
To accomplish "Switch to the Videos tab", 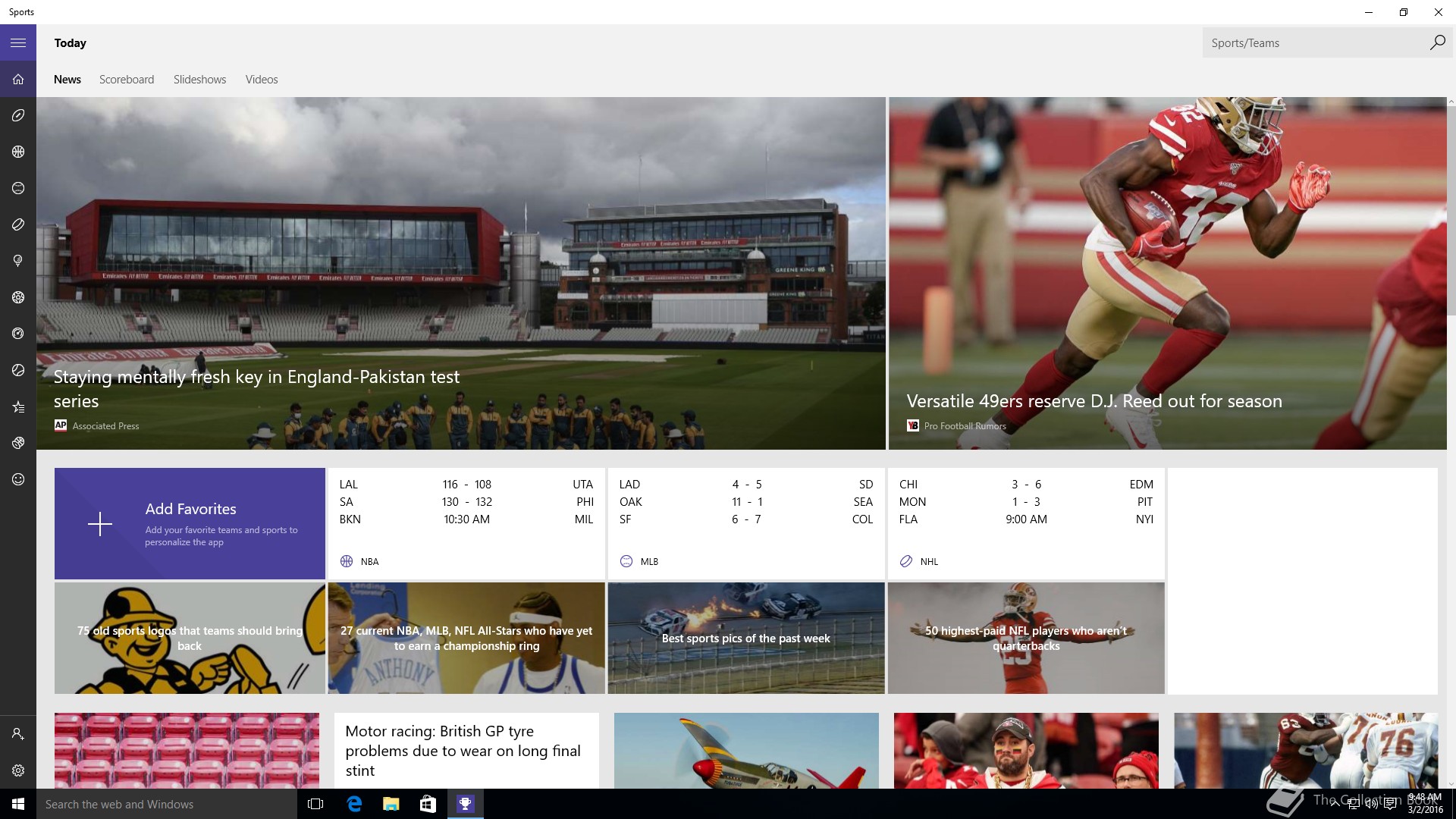I will tap(262, 80).
